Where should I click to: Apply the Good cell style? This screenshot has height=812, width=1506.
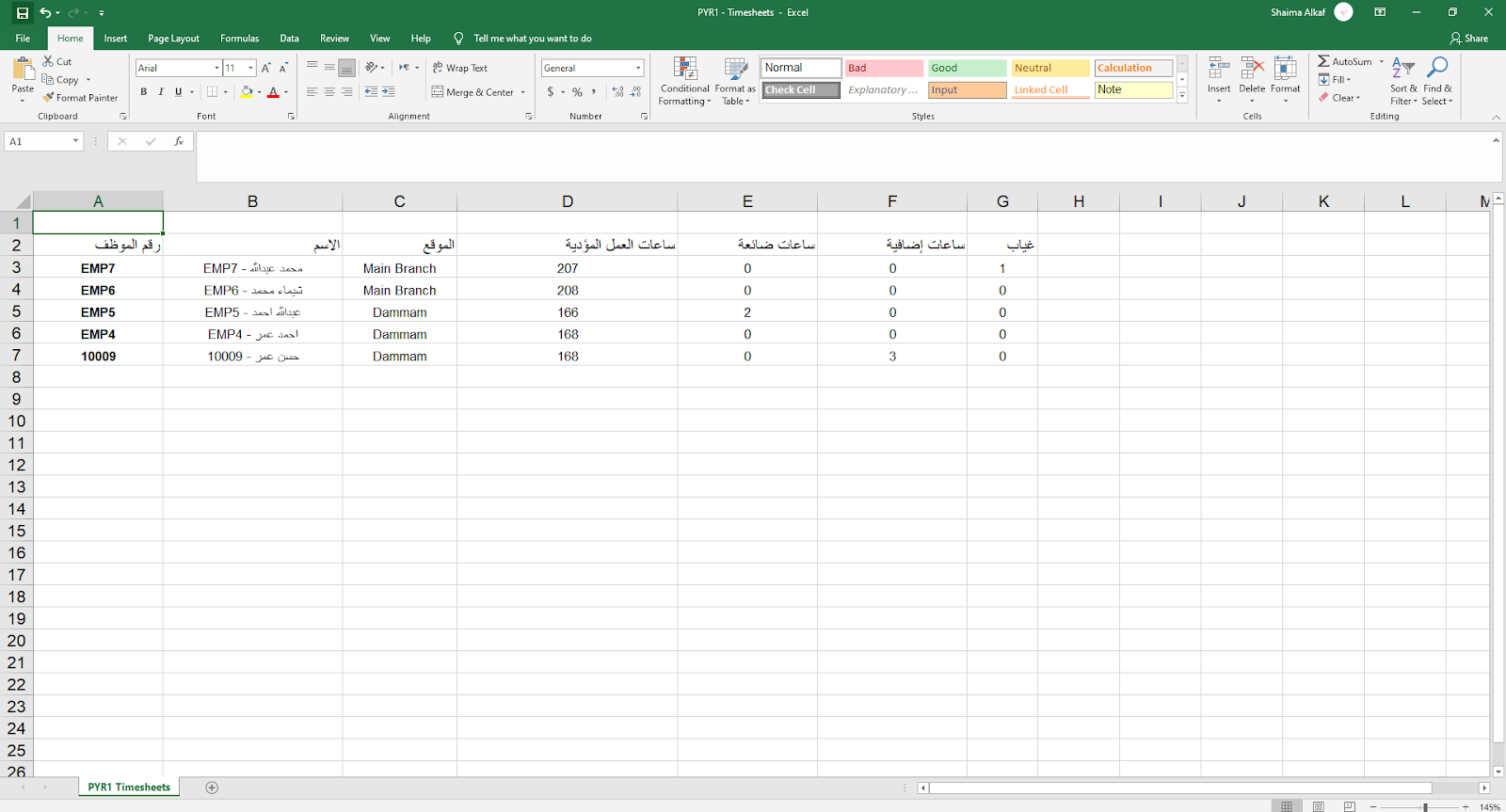pyautogui.click(x=967, y=68)
